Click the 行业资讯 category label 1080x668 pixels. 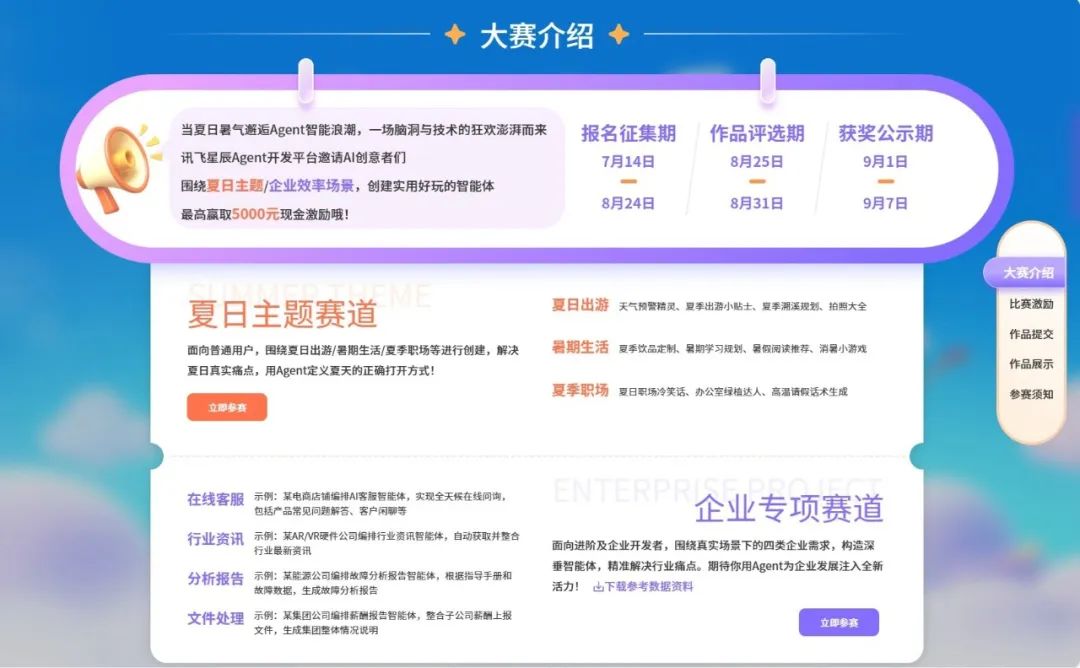[x=216, y=539]
